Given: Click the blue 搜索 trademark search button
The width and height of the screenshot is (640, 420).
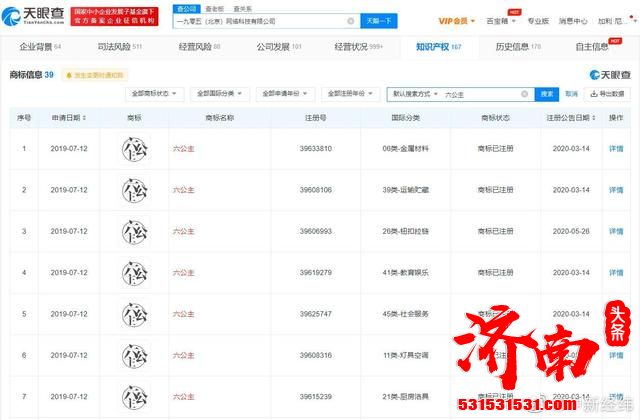Looking at the screenshot, I should click(x=547, y=94).
